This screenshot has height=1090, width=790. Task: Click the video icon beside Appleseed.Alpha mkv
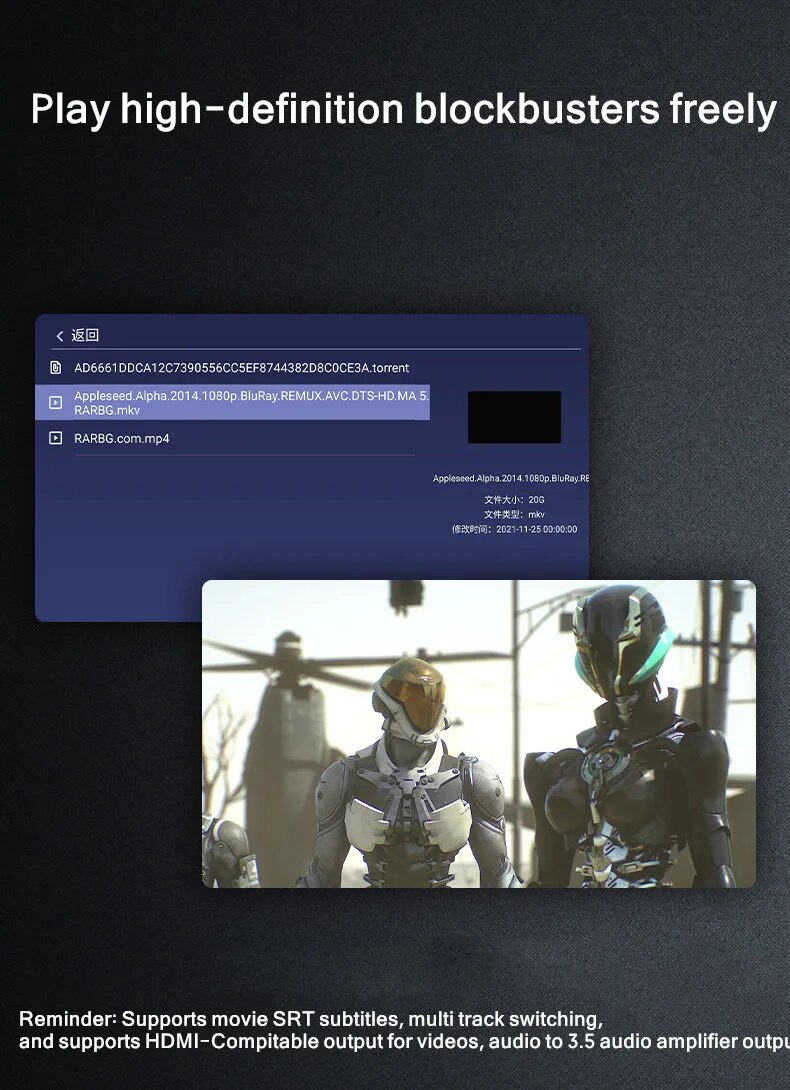(56, 402)
